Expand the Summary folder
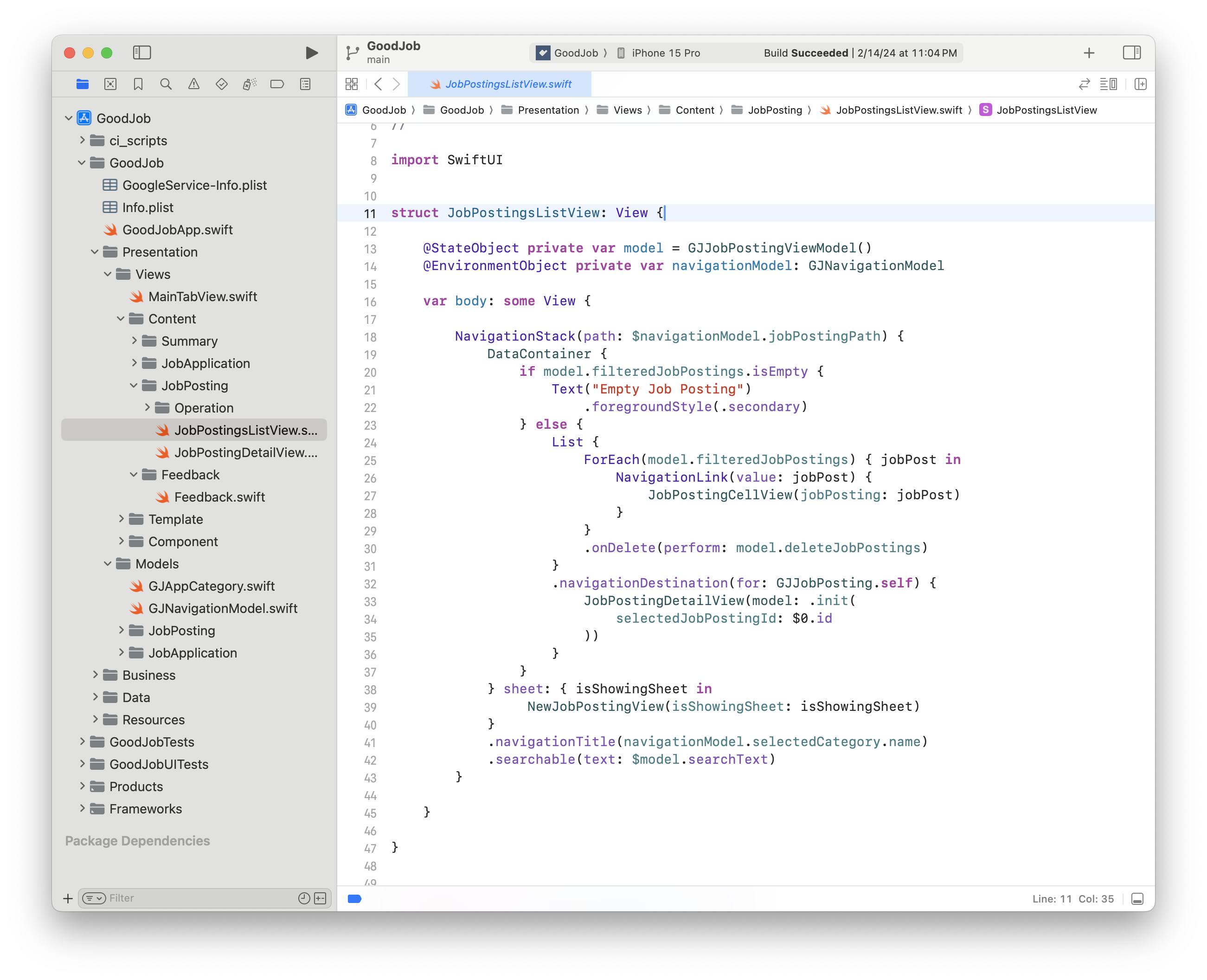This screenshot has width=1207, height=980. click(x=135, y=341)
